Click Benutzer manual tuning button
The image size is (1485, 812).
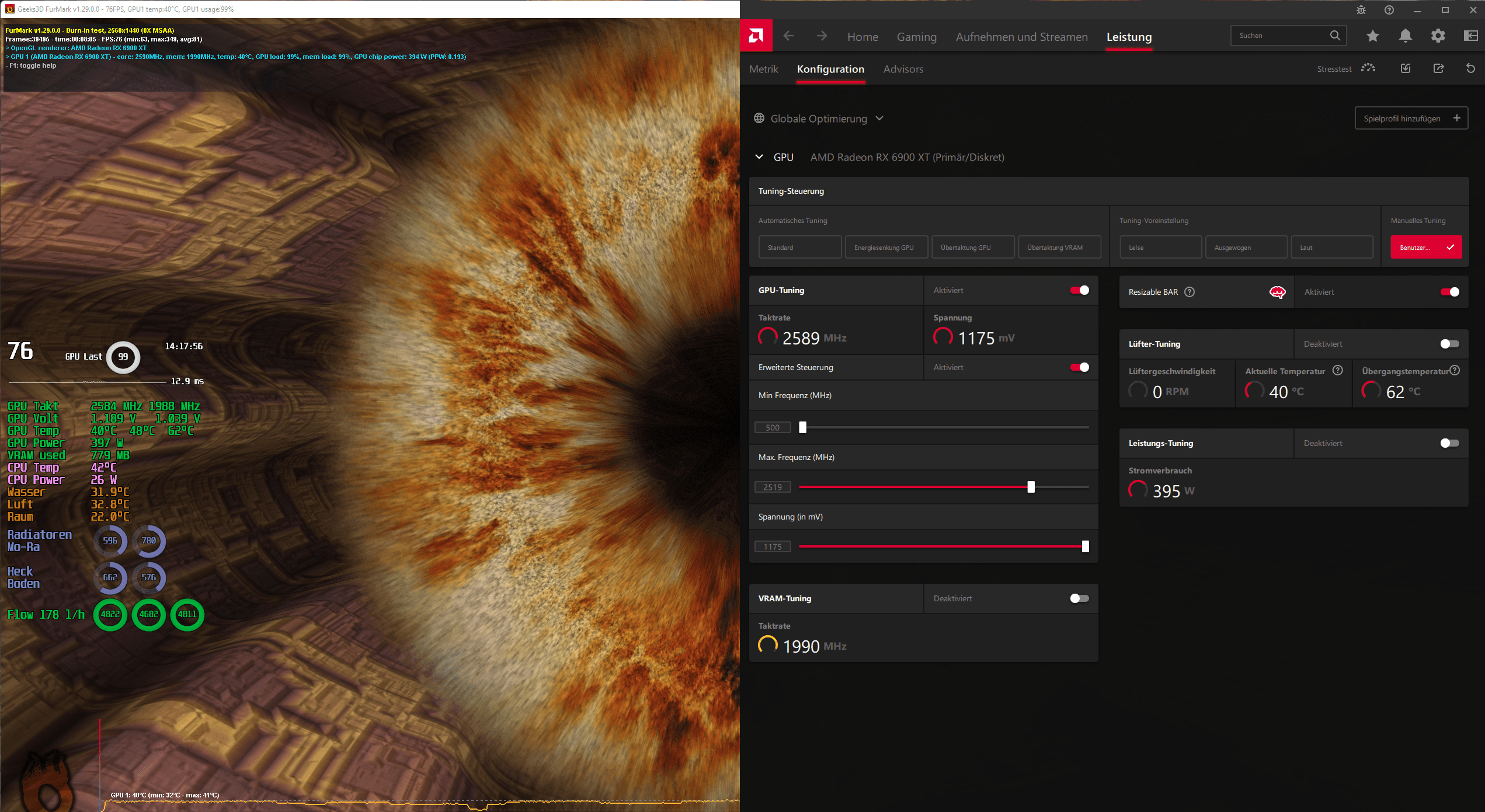[1426, 247]
